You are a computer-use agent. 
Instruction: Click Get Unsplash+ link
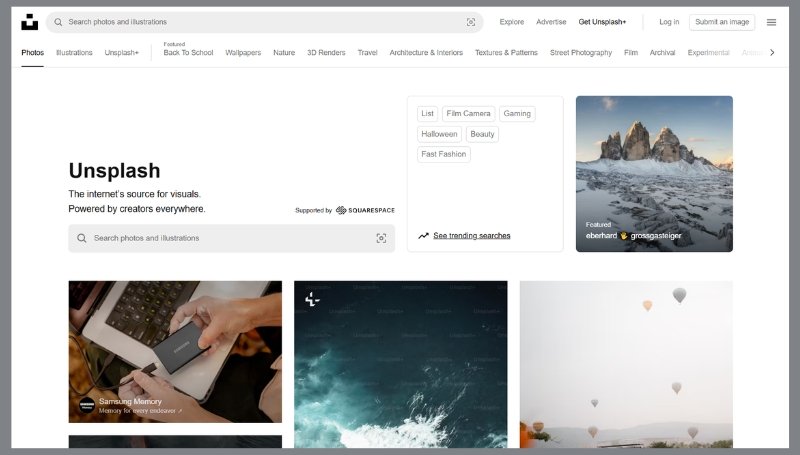(x=602, y=22)
